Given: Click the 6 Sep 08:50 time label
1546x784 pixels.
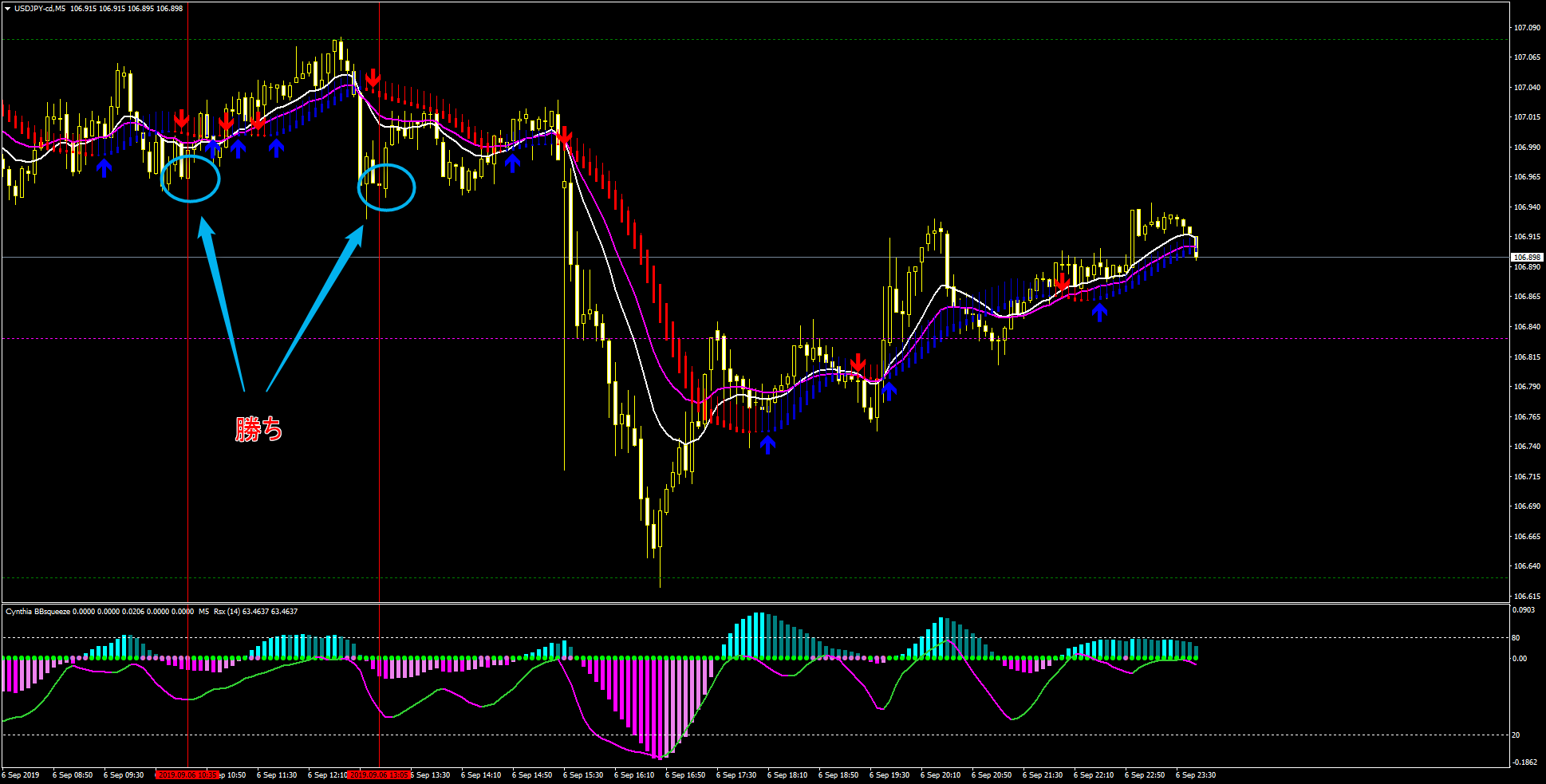Looking at the screenshot, I should [x=73, y=775].
